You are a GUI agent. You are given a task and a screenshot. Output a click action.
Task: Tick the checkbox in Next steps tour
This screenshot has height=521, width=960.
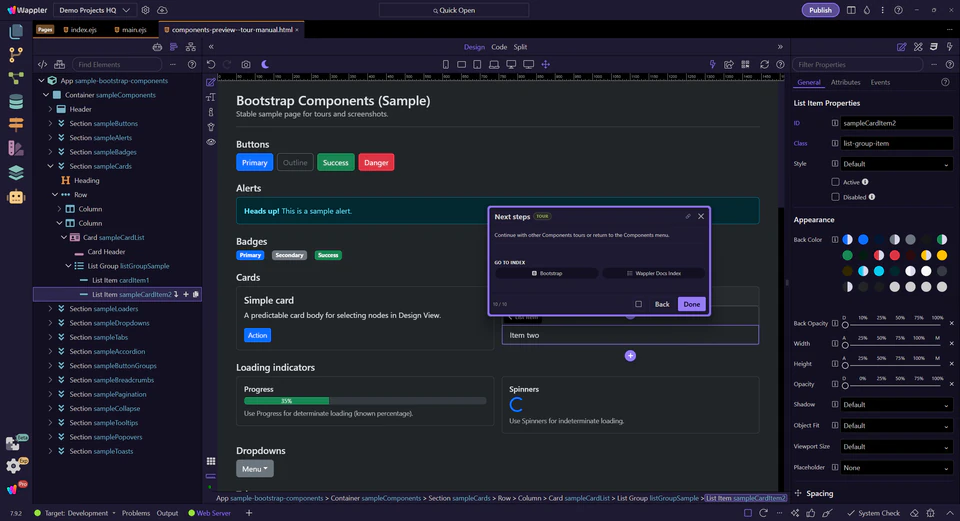tap(639, 304)
